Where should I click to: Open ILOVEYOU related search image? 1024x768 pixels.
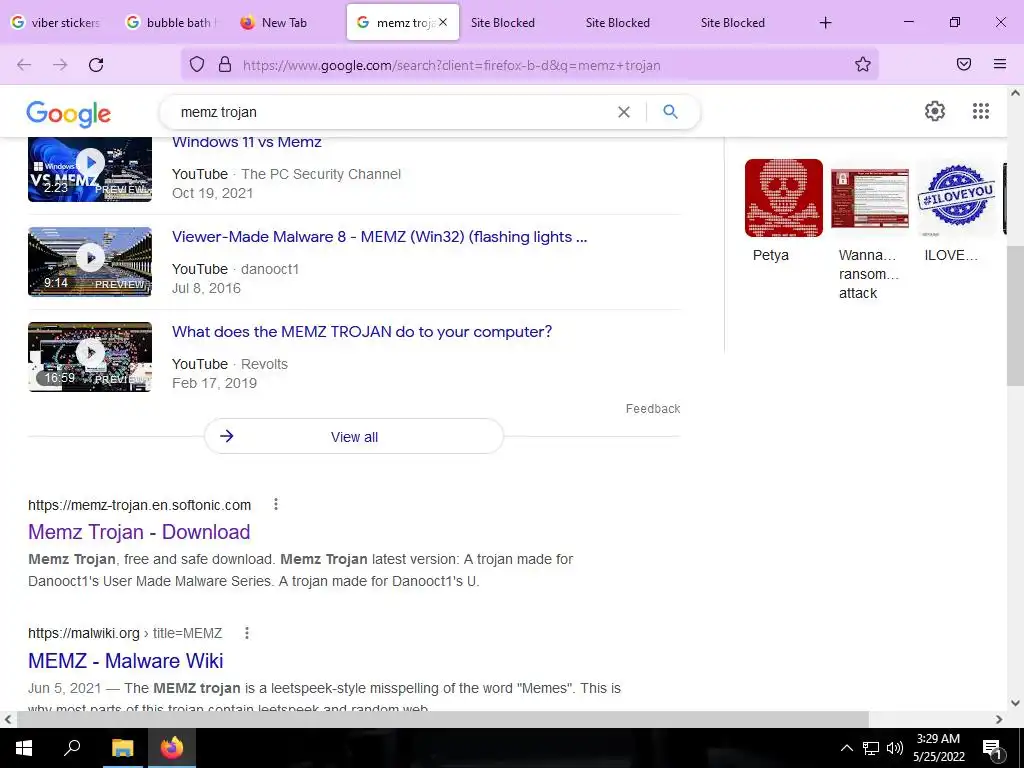coord(957,198)
